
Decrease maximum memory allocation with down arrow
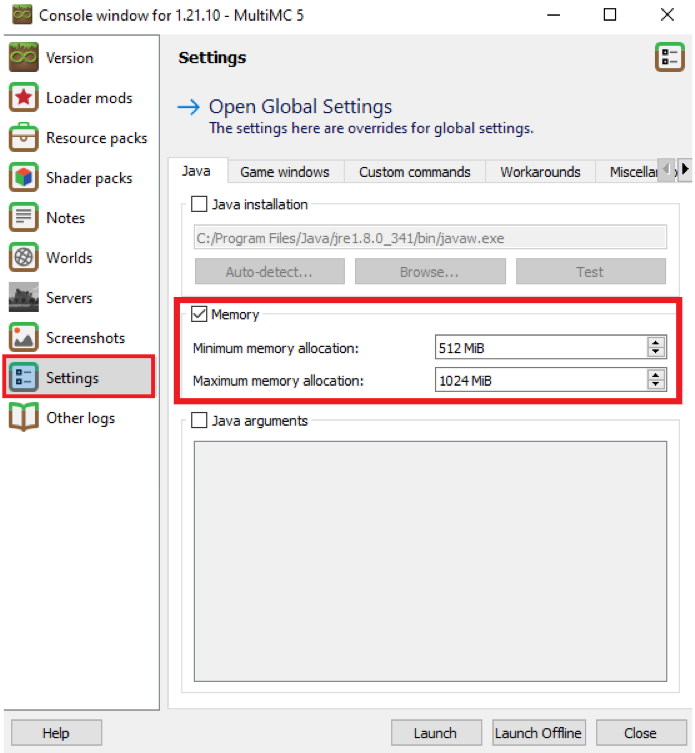pos(656,385)
